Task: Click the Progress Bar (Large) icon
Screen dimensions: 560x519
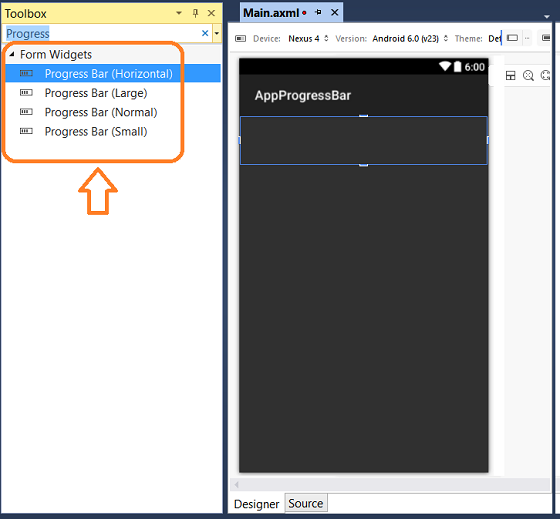Action: (26, 93)
